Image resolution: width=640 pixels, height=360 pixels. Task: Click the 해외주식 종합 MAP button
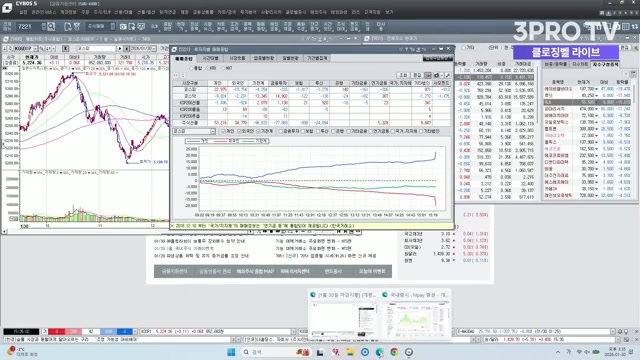point(255,271)
